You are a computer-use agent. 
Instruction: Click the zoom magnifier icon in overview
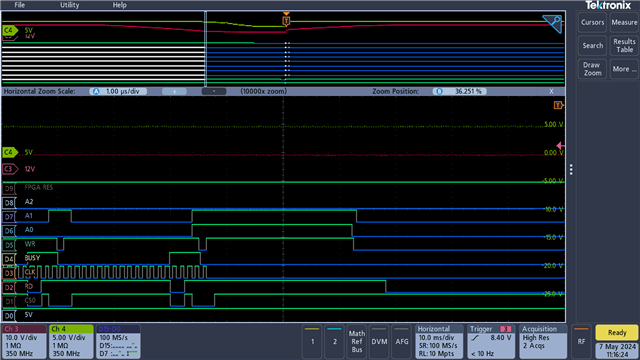coord(553,23)
